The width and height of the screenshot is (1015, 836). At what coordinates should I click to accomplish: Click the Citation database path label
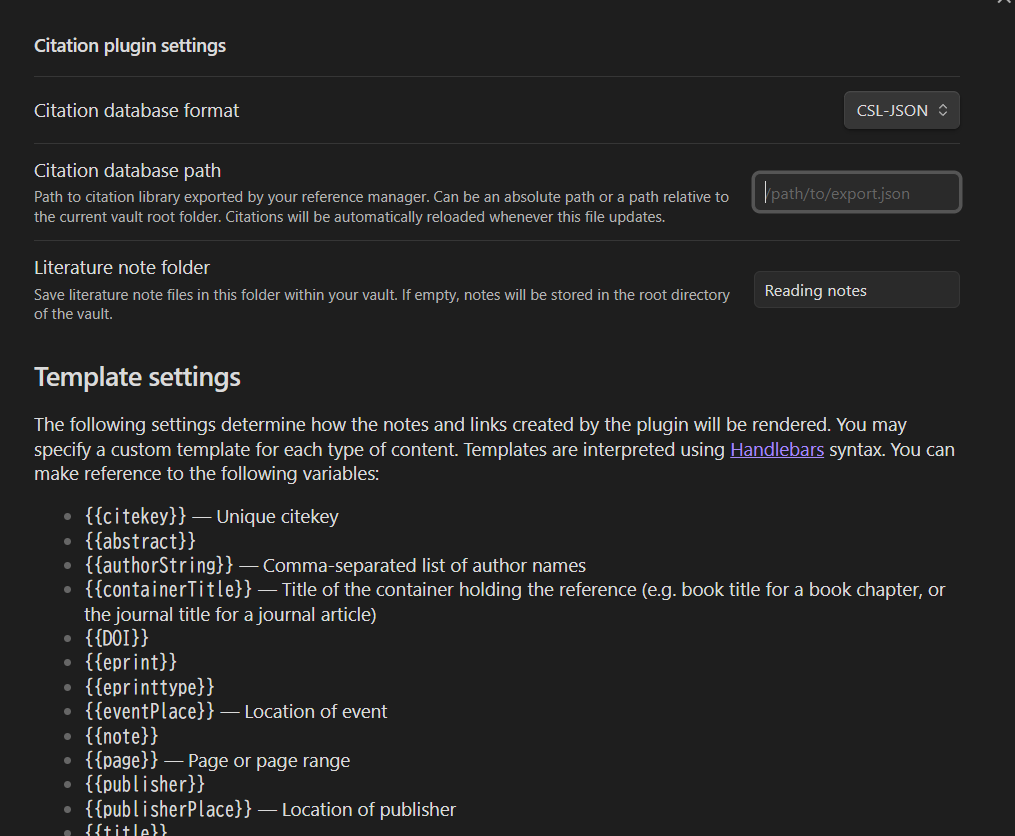[x=128, y=170]
